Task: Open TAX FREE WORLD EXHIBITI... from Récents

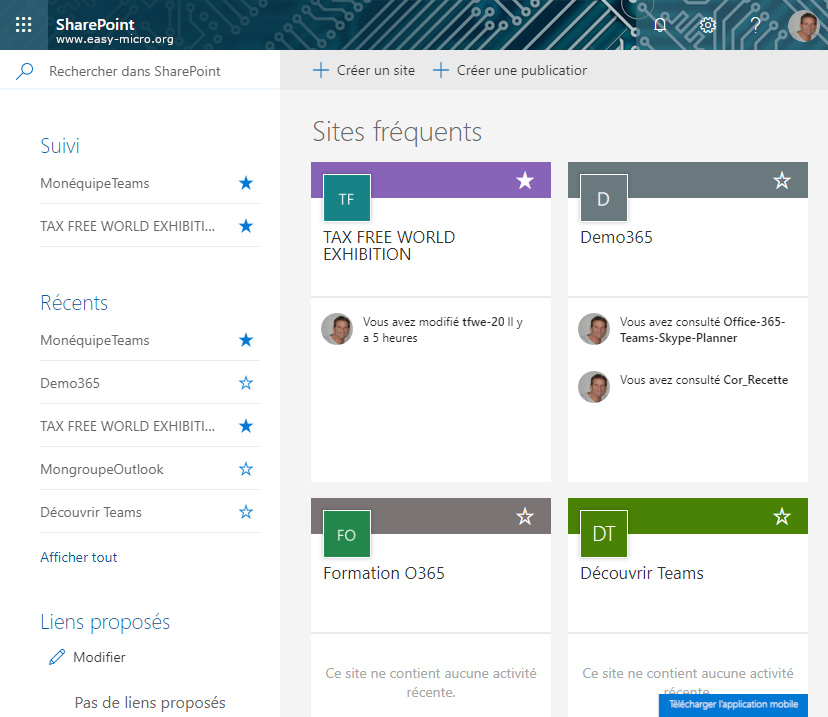Action: pyautogui.click(x=127, y=426)
